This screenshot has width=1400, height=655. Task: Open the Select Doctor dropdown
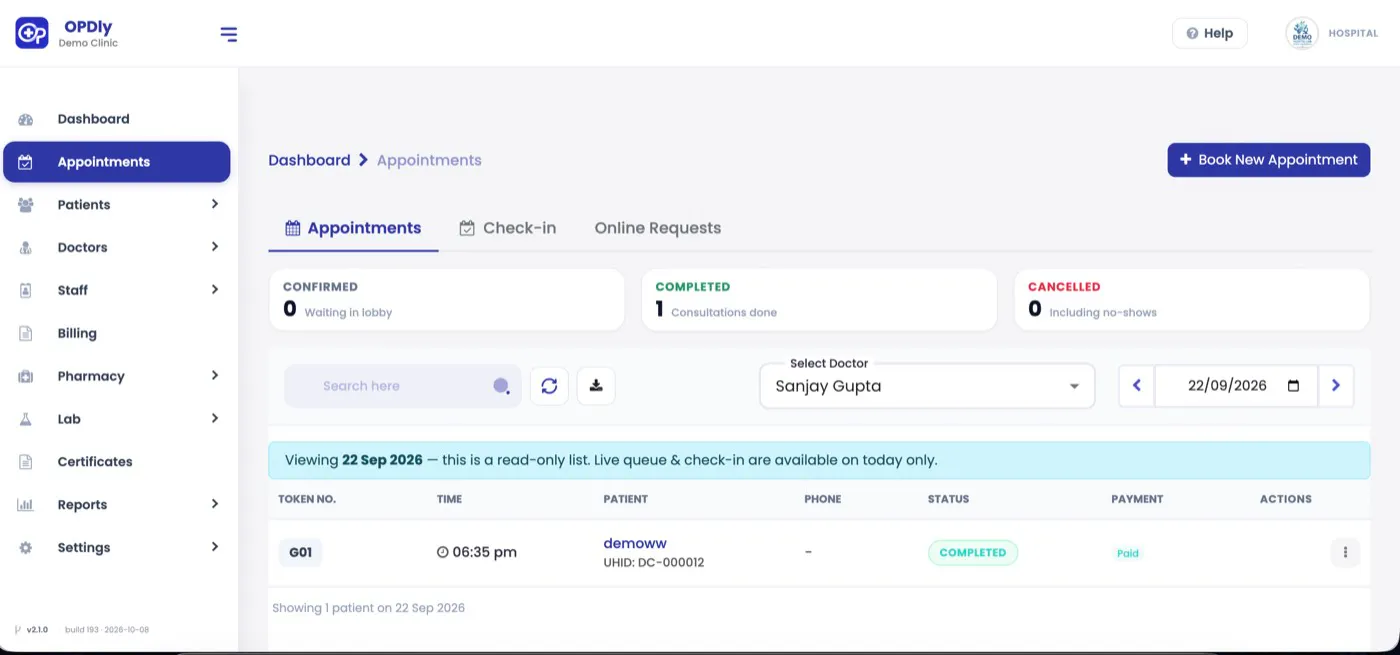click(927, 386)
